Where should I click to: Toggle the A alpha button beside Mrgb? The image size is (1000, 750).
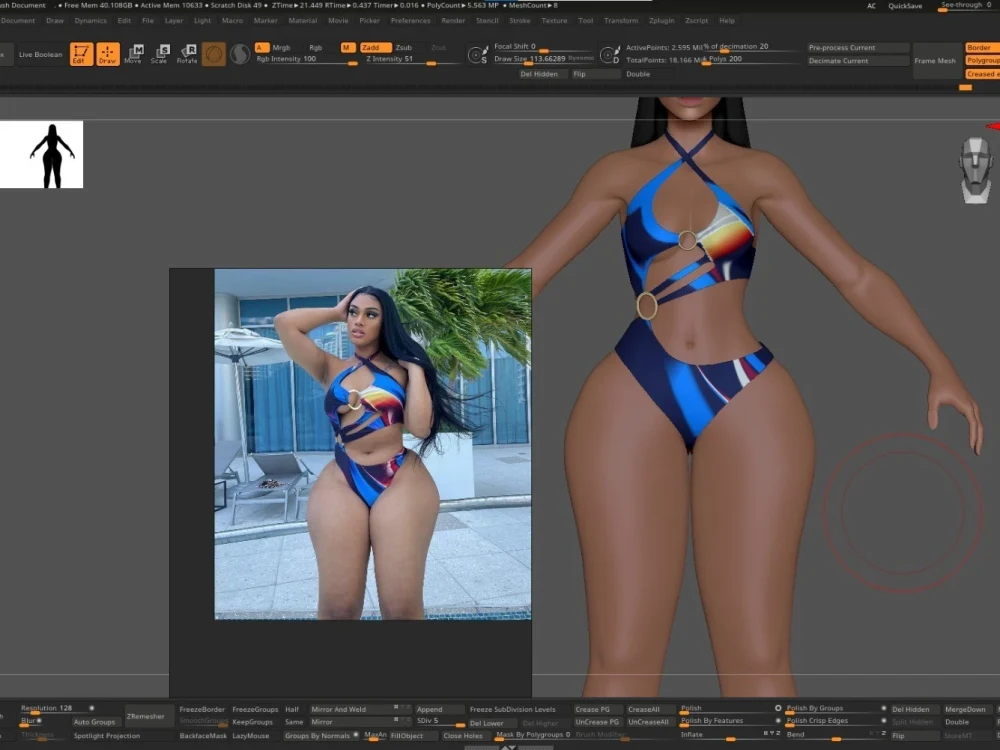261,47
